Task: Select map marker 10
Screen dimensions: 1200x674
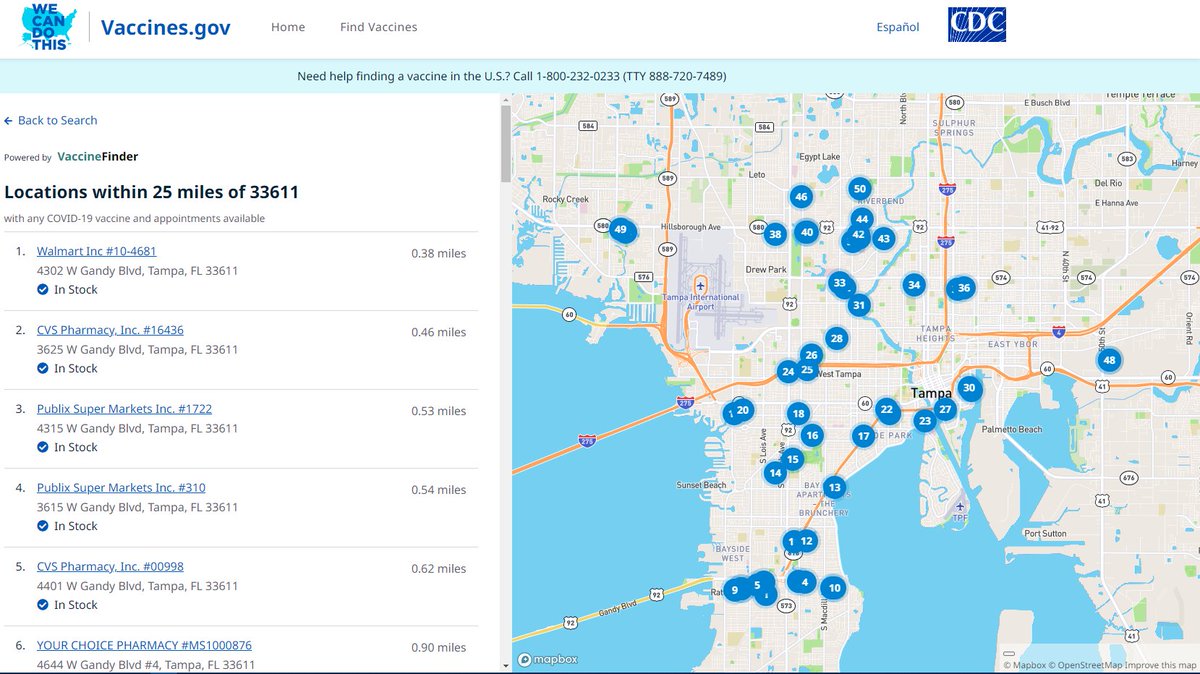Action: (x=834, y=588)
